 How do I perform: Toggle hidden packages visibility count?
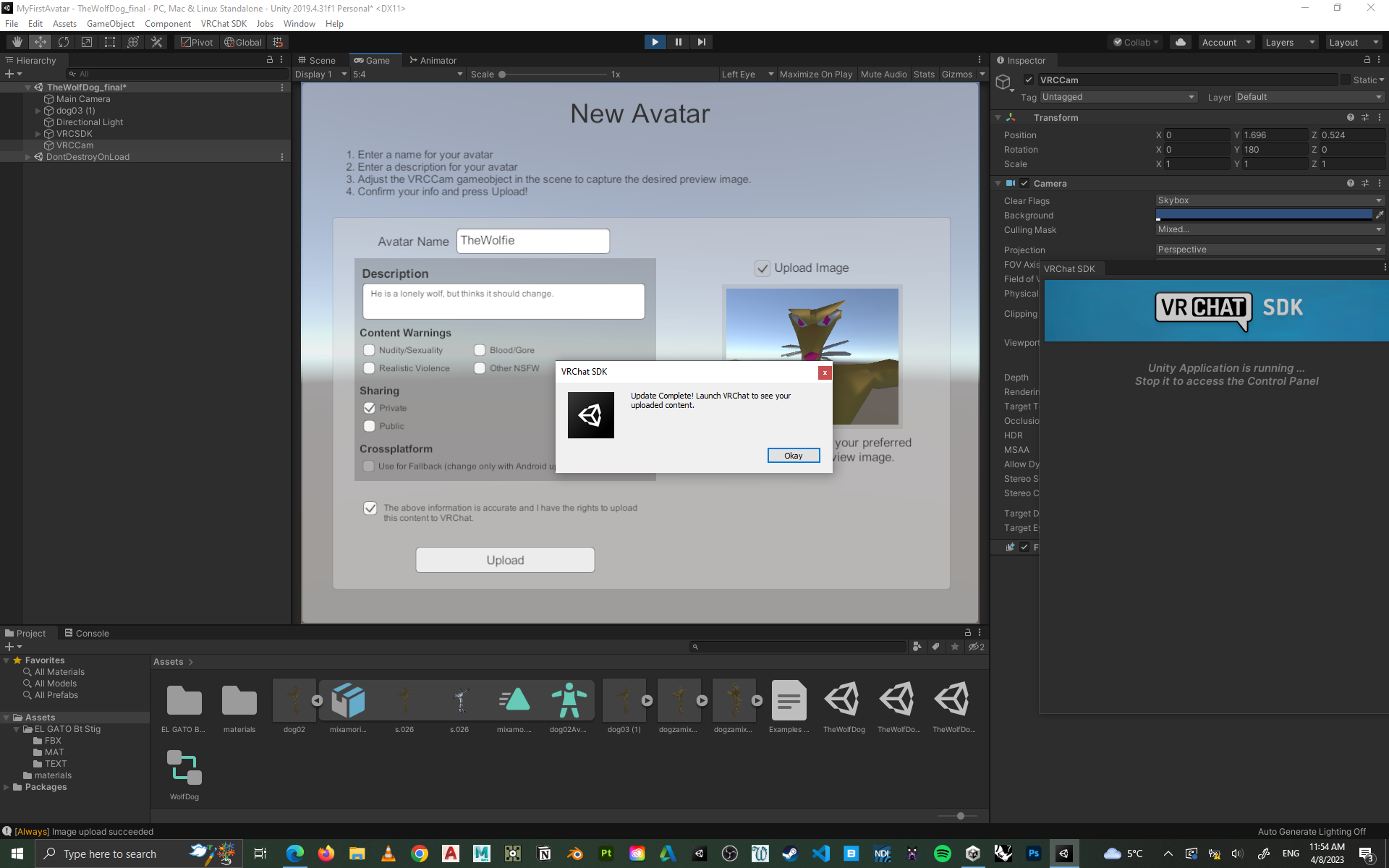[977, 647]
